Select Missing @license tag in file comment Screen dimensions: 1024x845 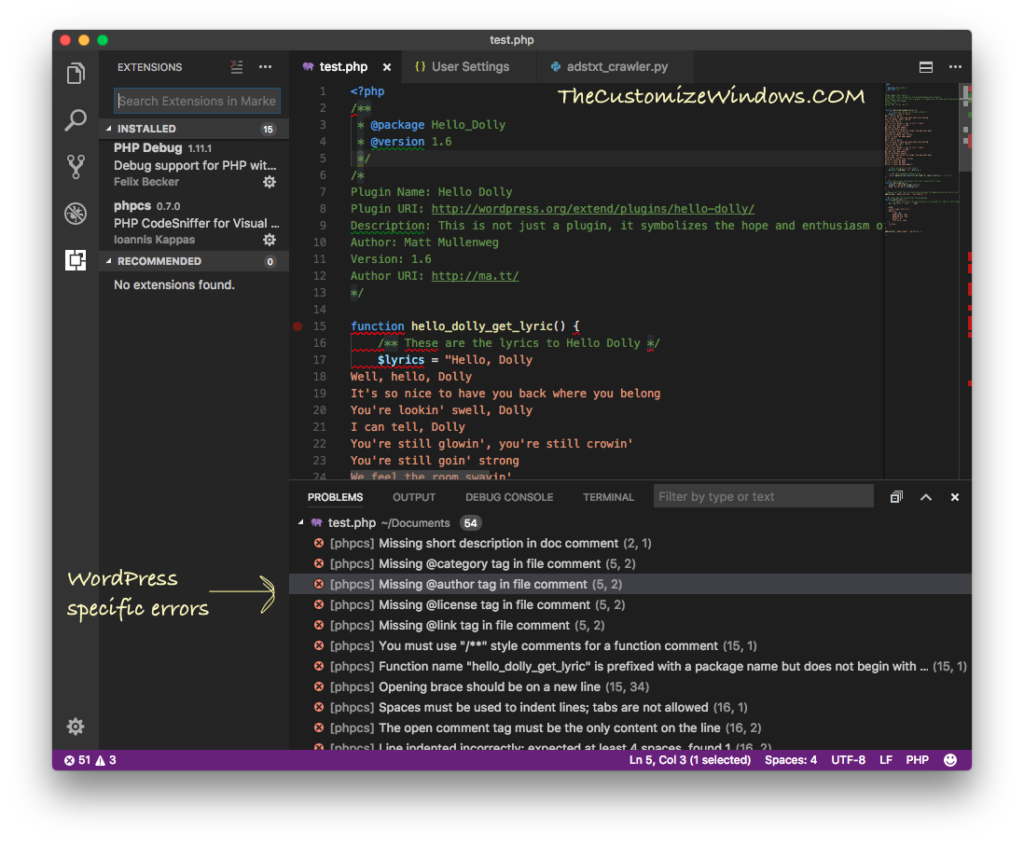click(x=630, y=604)
